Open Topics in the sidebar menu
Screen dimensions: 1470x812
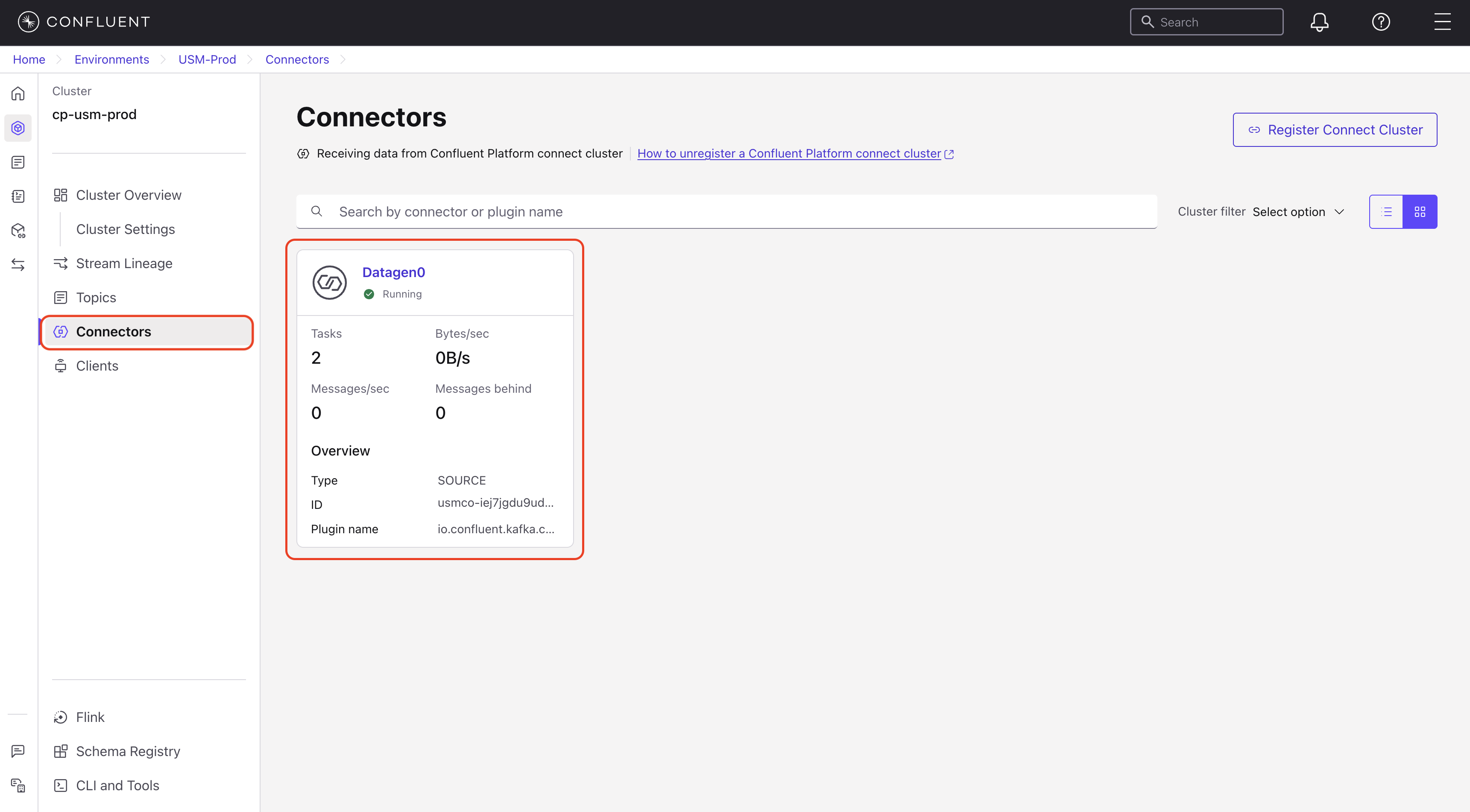pos(96,297)
